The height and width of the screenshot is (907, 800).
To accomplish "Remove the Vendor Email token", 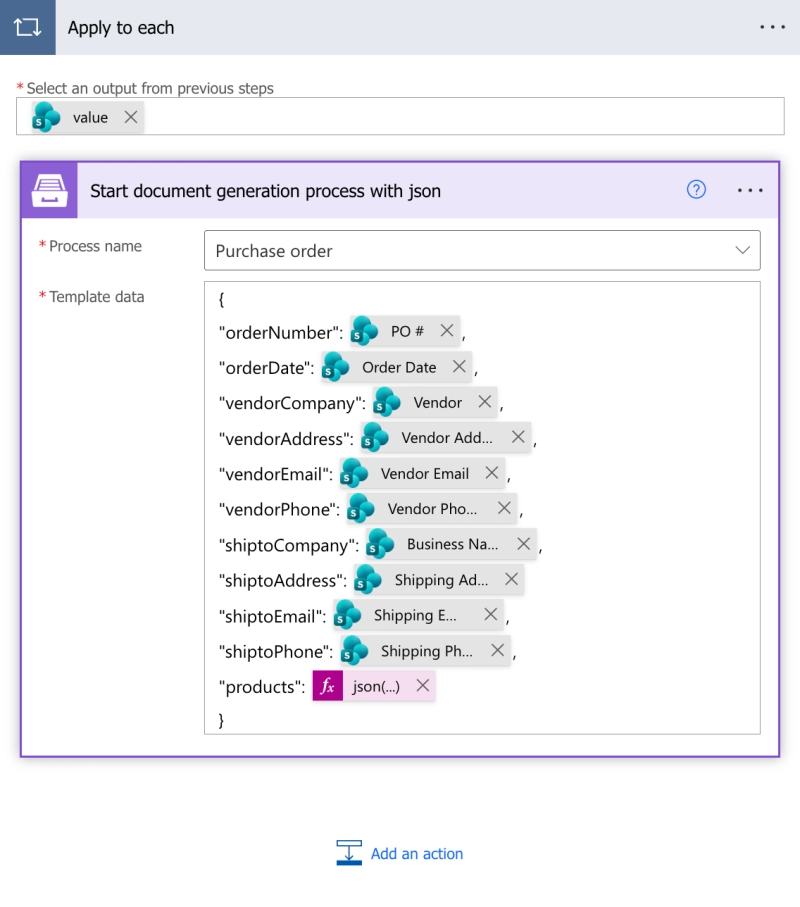I will pyautogui.click(x=492, y=473).
